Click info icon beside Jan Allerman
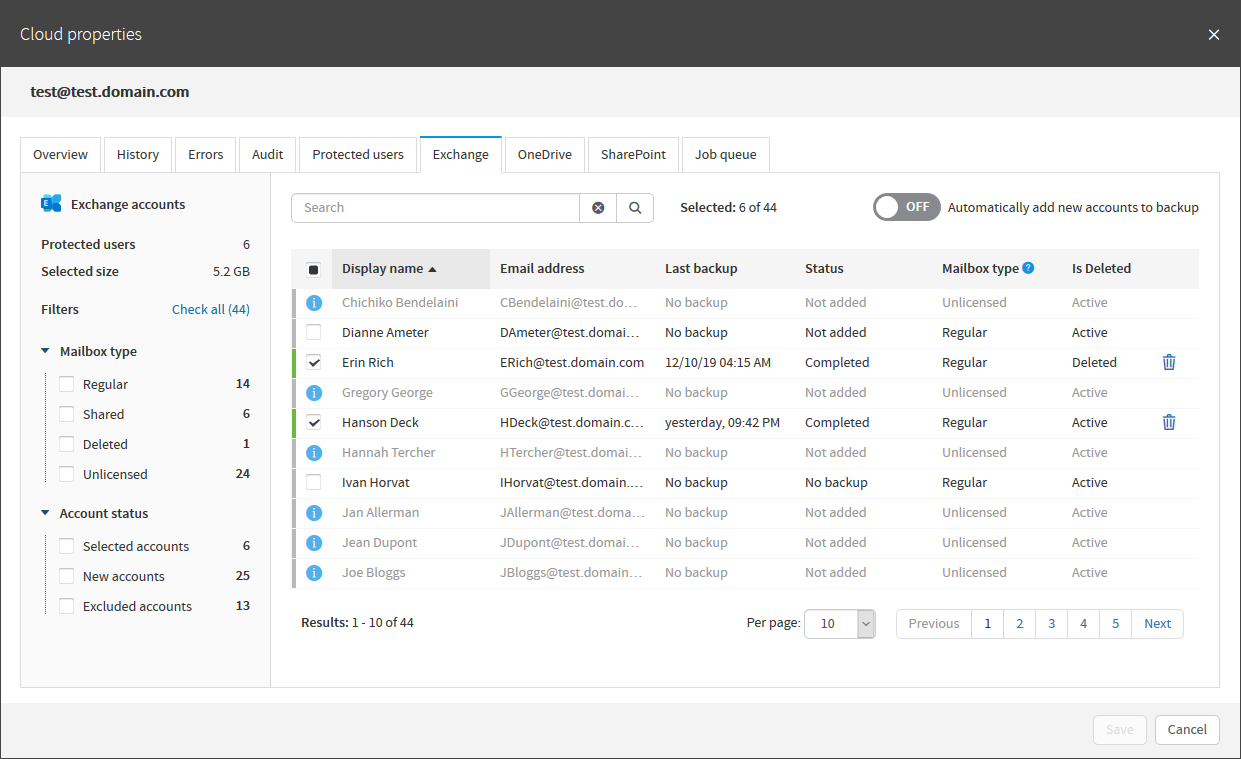This screenshot has height=759, width=1241. tap(314, 512)
